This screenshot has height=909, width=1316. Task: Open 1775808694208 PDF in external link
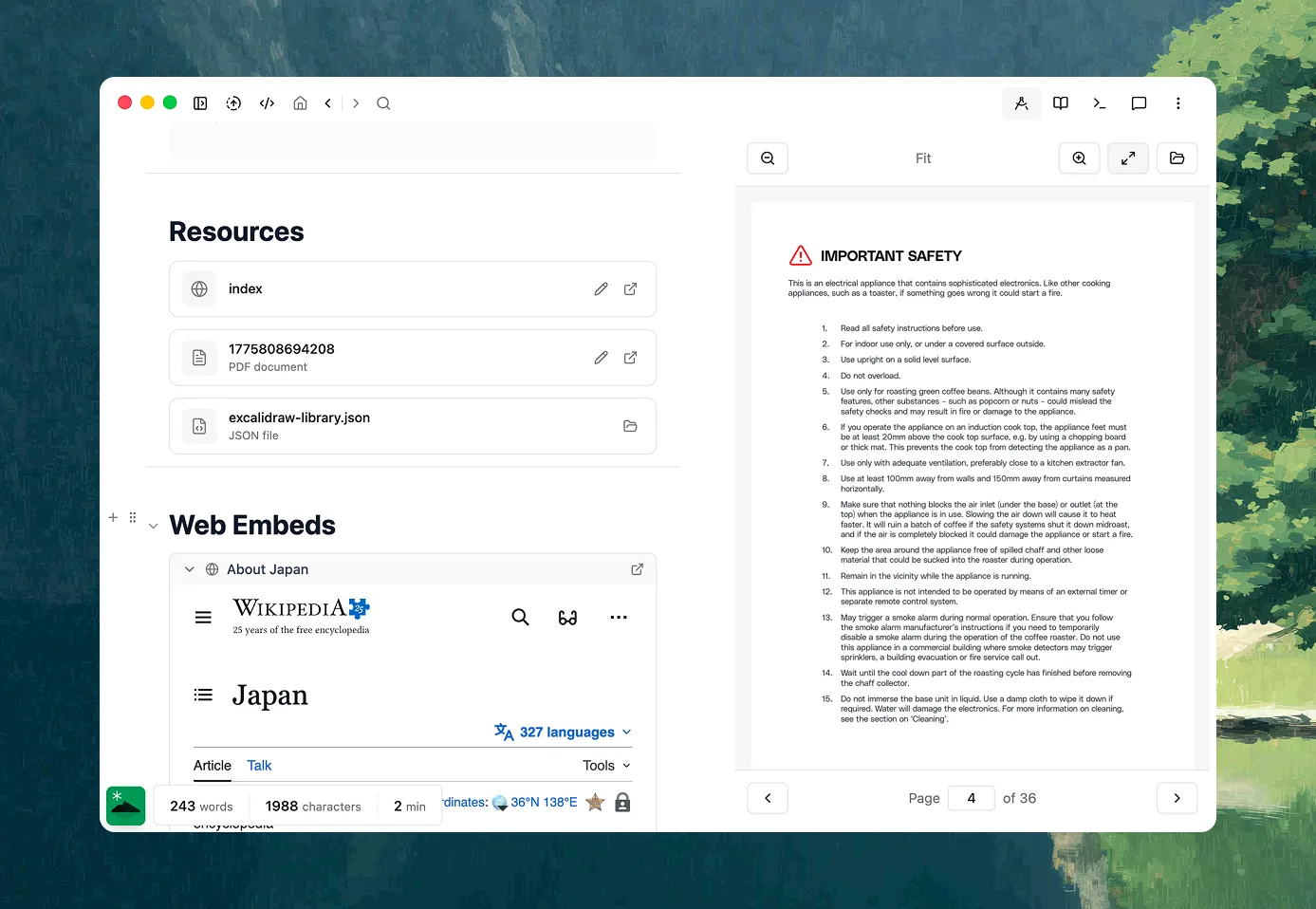[x=630, y=358]
